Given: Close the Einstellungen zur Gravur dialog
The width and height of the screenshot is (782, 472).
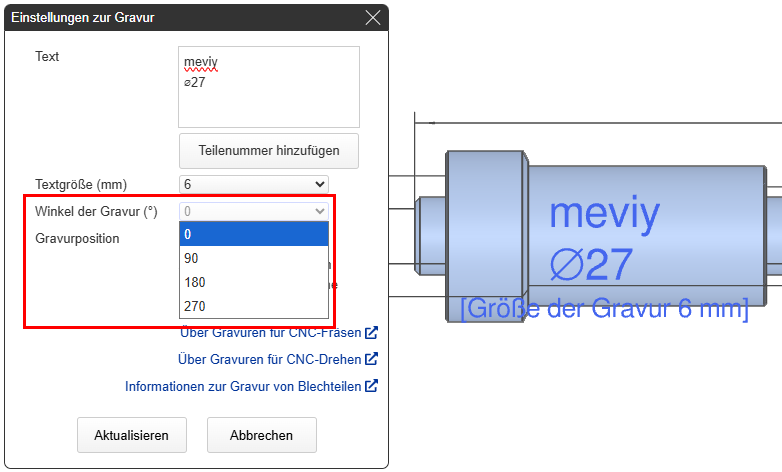Looking at the screenshot, I should 373,18.
